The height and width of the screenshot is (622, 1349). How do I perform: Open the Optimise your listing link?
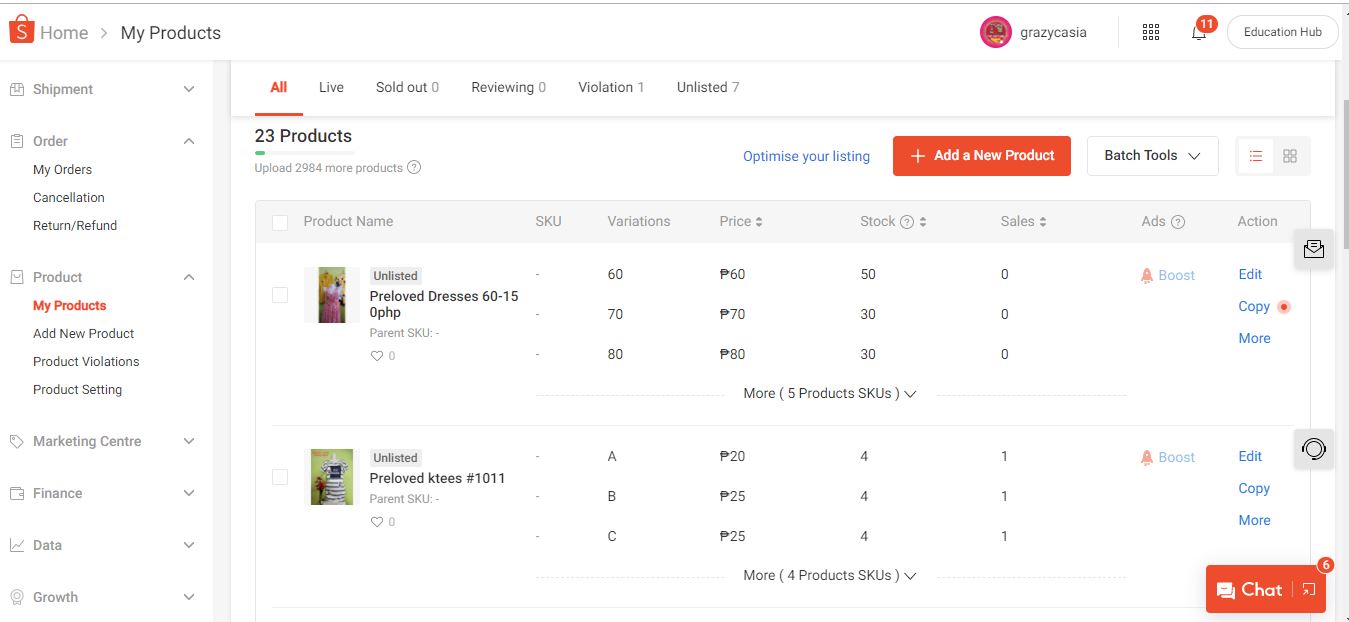tap(806, 156)
